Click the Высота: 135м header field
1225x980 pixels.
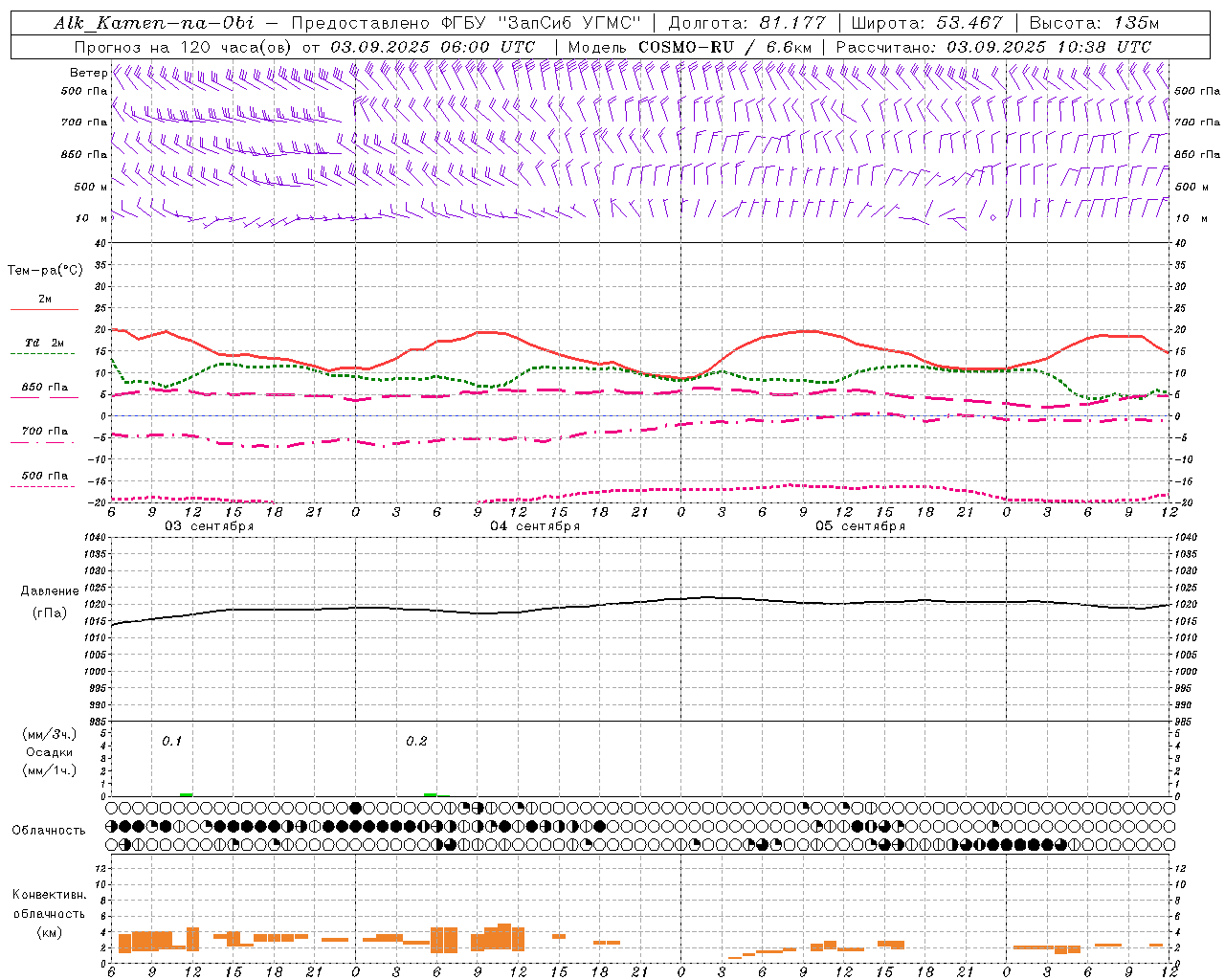(x=1094, y=23)
